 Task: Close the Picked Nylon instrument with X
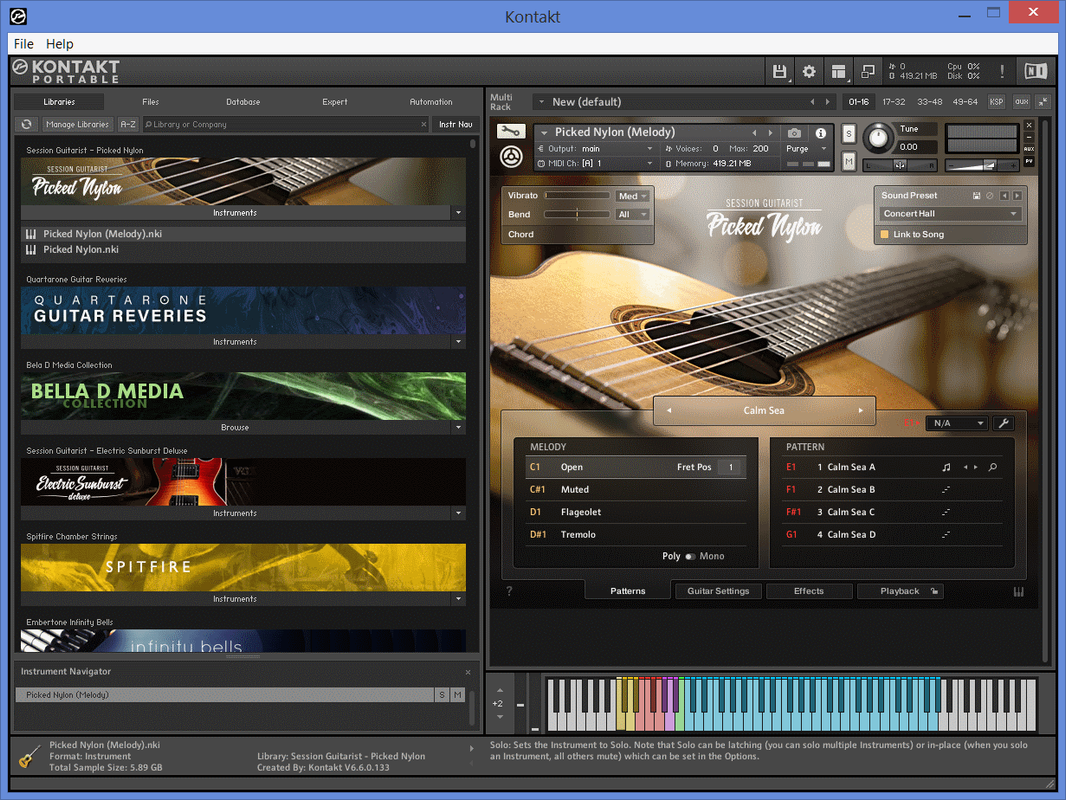[x=1029, y=126]
